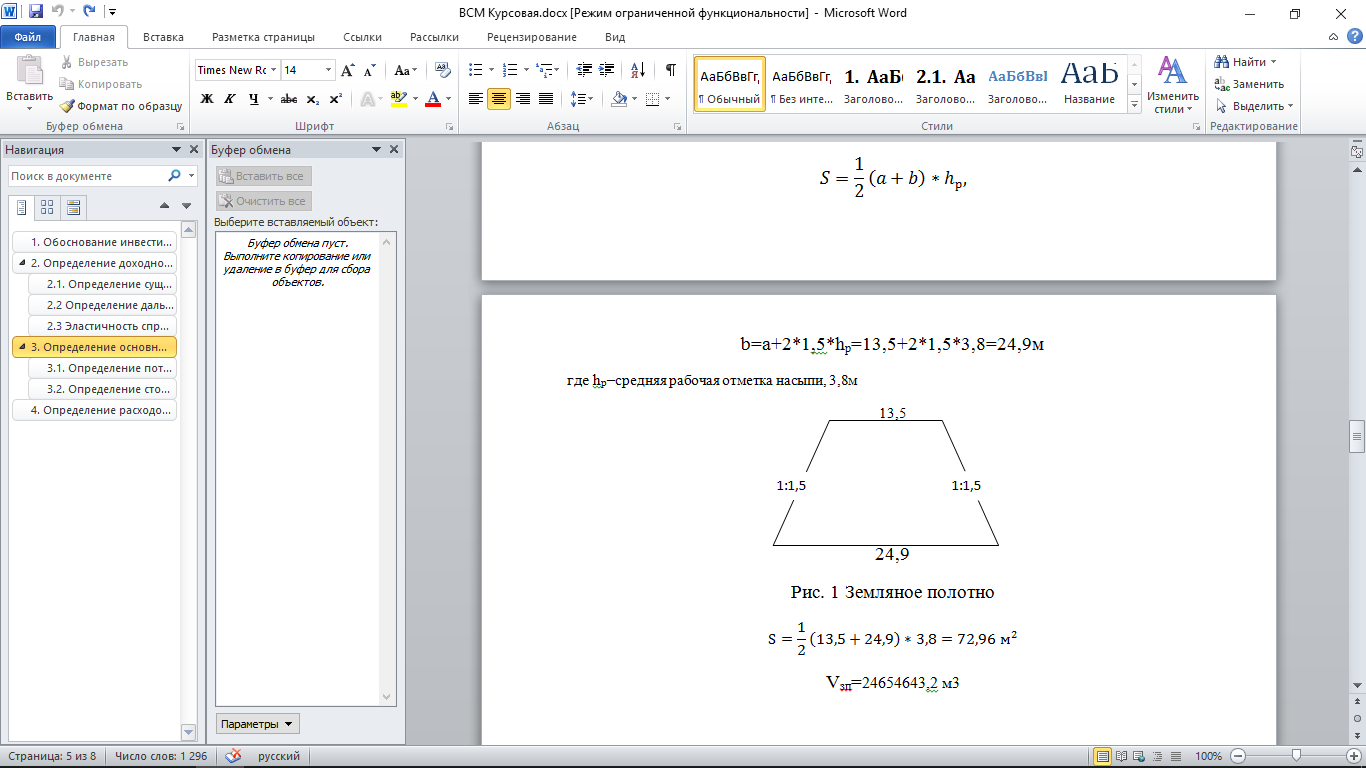Open the Параметры dropdown in clipboard pane

(x=258, y=724)
